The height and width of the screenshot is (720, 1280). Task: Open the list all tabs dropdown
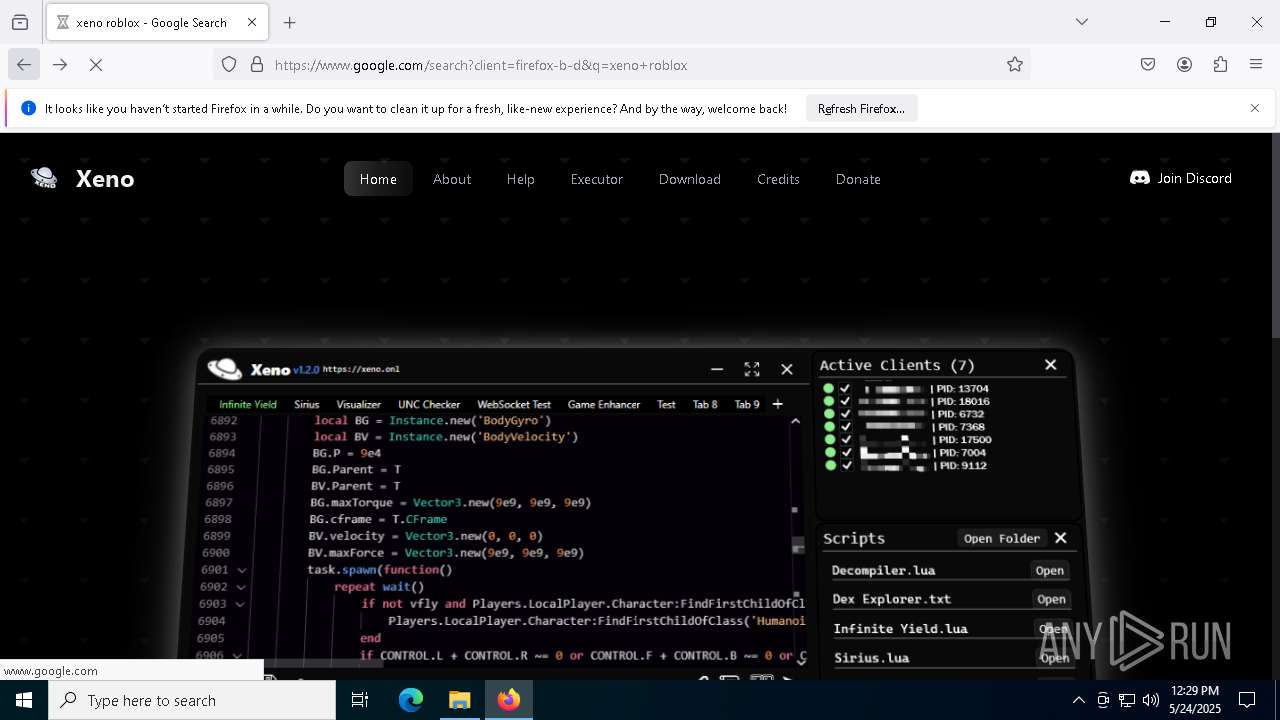tap(1082, 22)
